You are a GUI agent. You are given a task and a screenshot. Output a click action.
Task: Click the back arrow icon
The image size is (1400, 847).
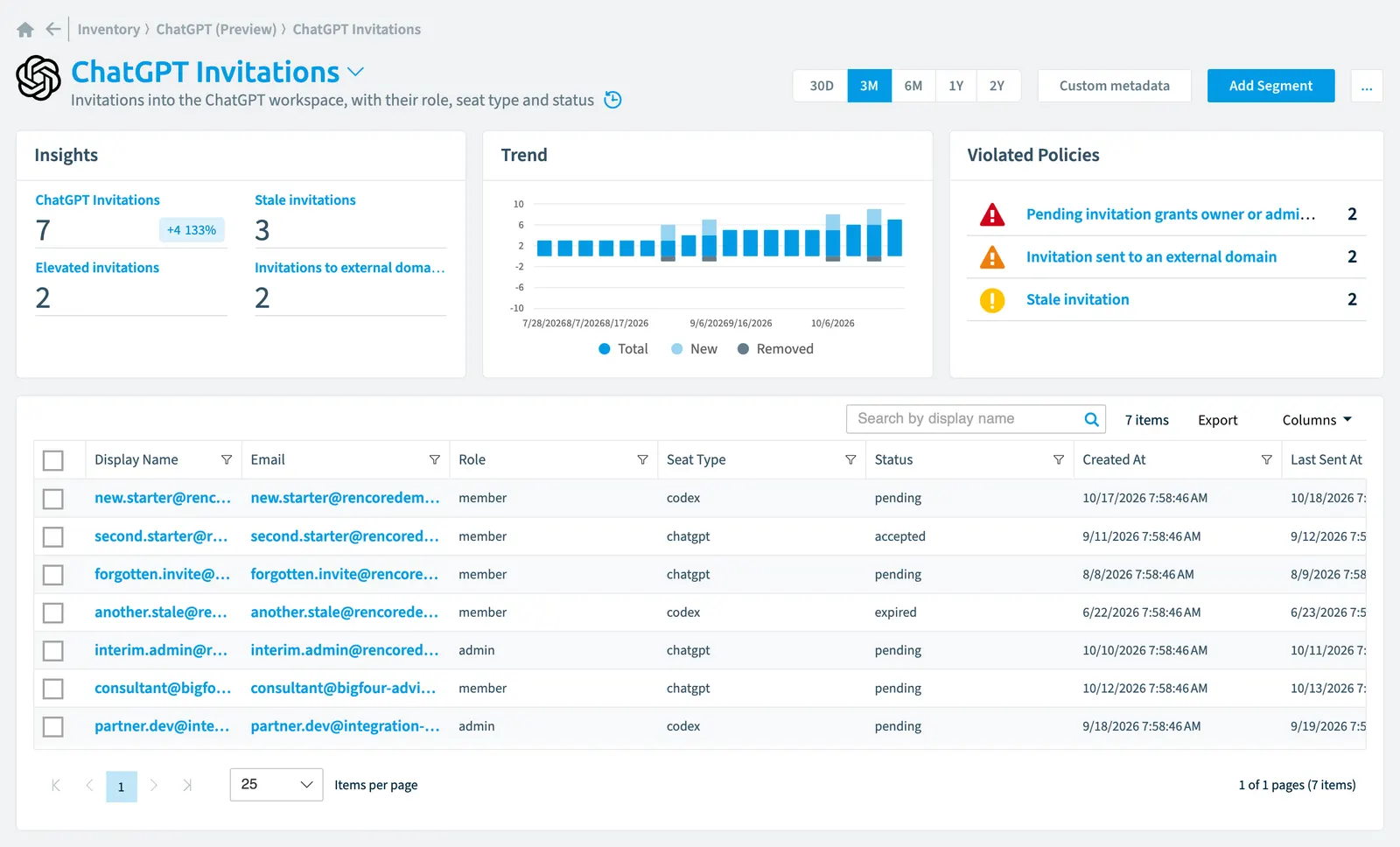tap(53, 29)
